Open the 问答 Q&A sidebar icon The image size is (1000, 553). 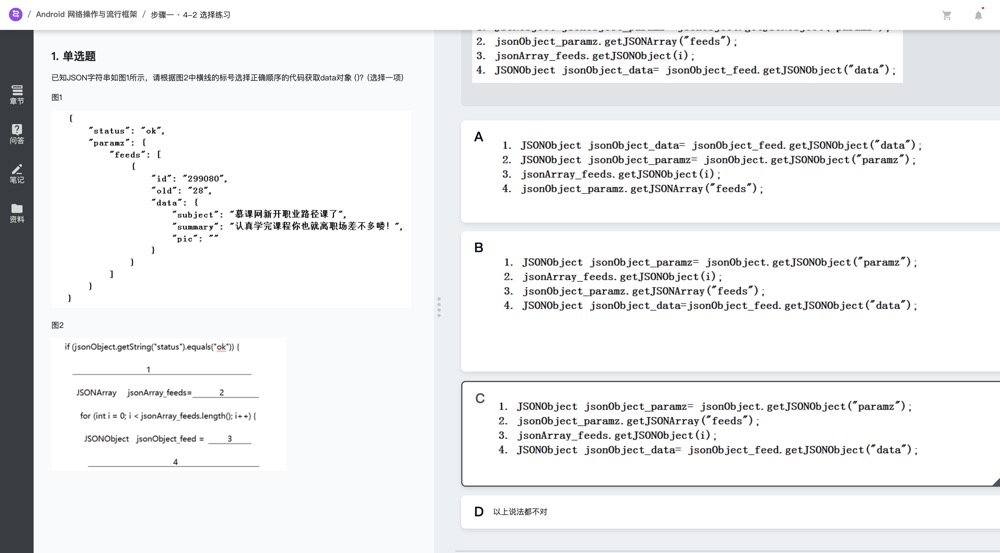(17, 134)
